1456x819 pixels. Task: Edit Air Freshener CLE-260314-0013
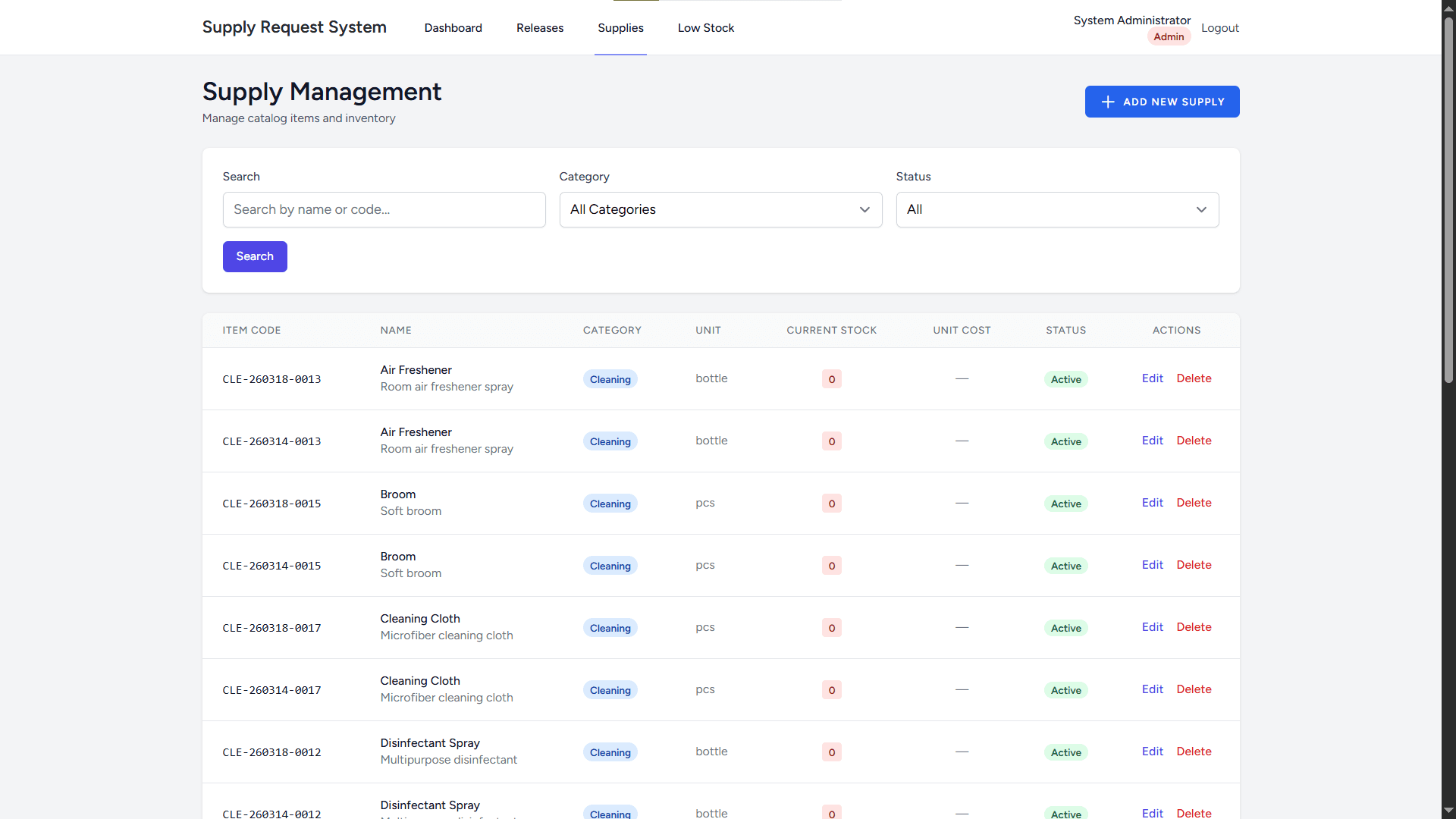click(1152, 441)
